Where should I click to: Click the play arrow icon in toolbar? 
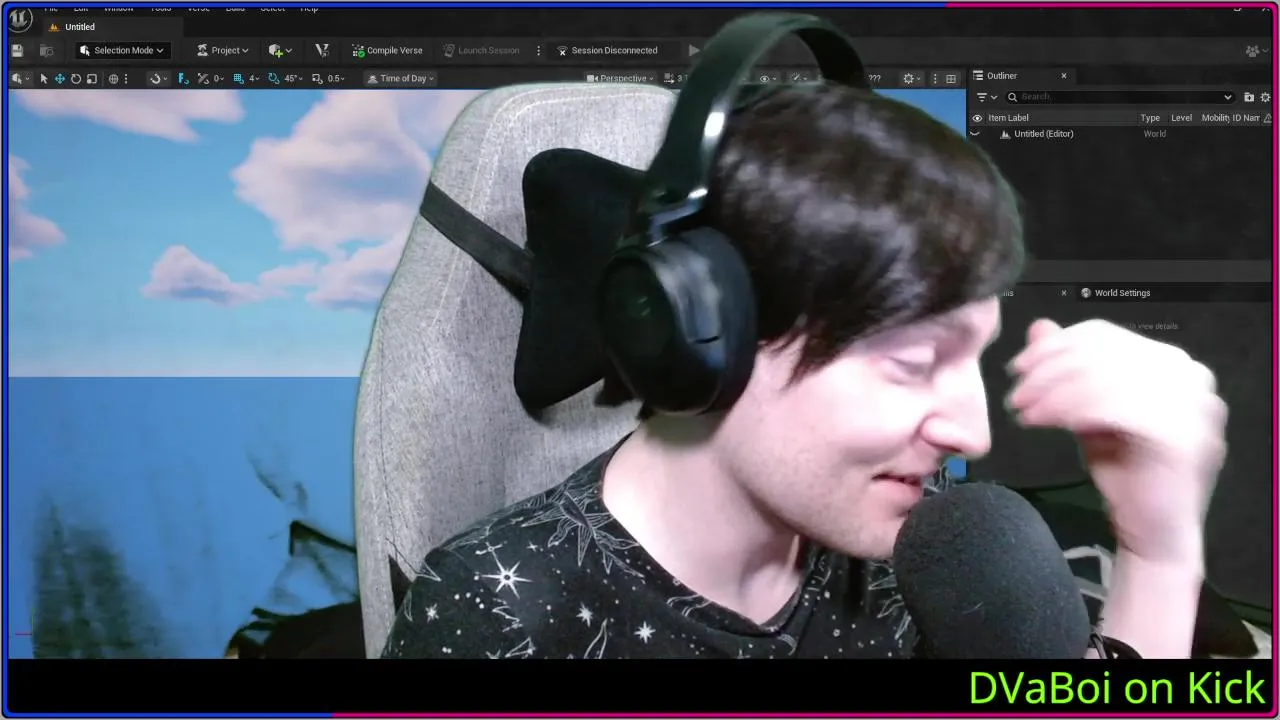[693, 50]
